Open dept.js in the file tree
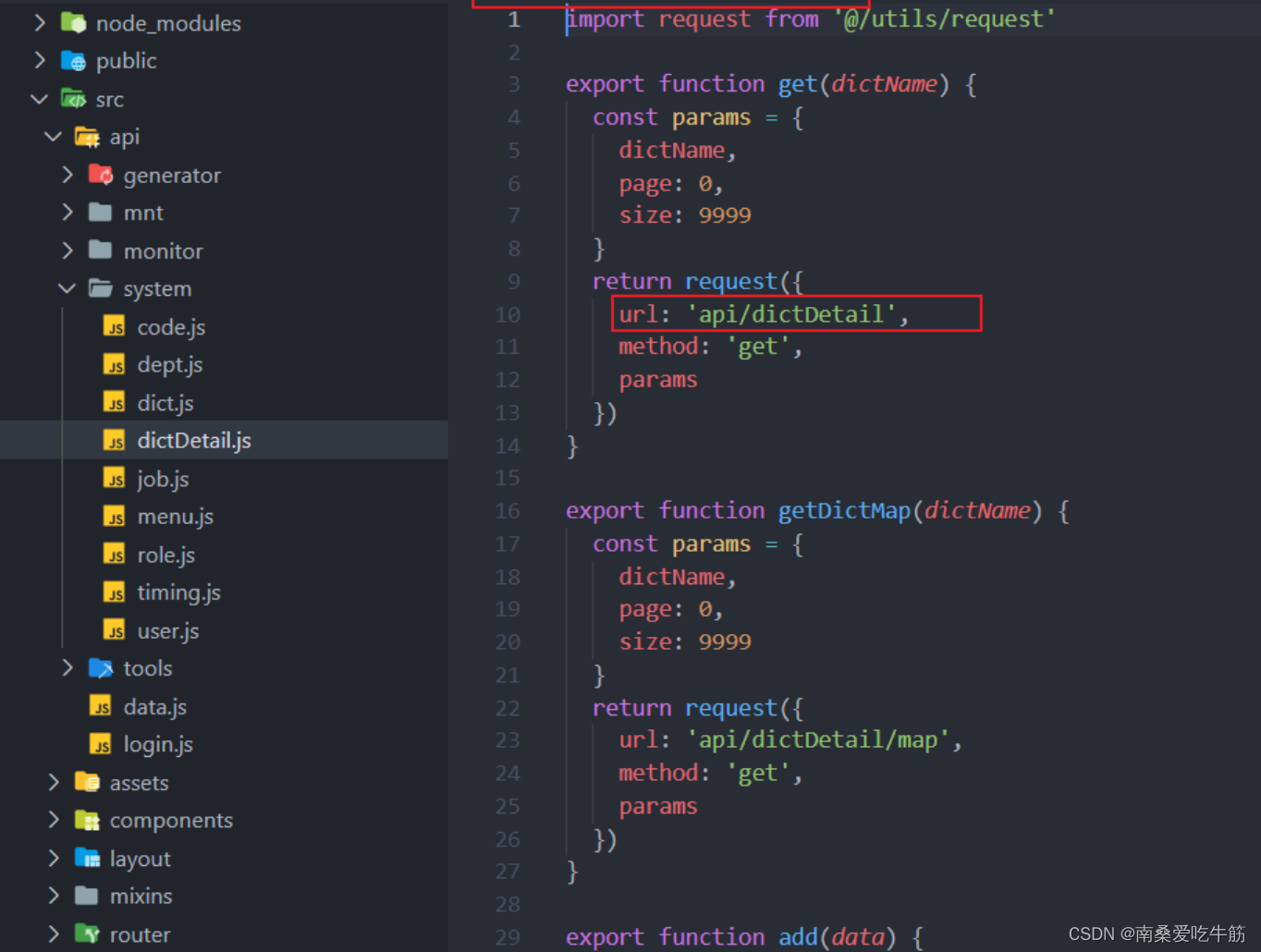 click(170, 365)
